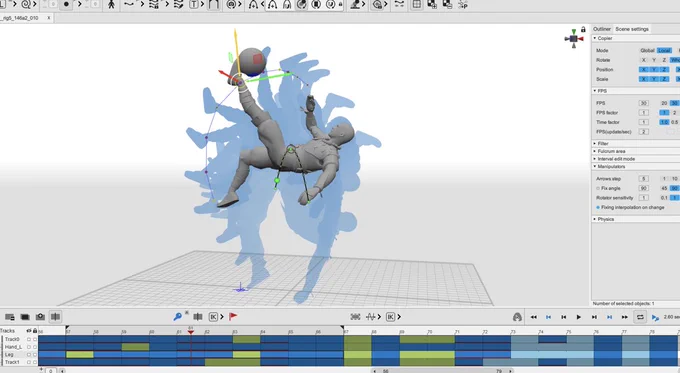
Task: Click the grid table icon in top toolbar
Action: click(x=416, y=4)
